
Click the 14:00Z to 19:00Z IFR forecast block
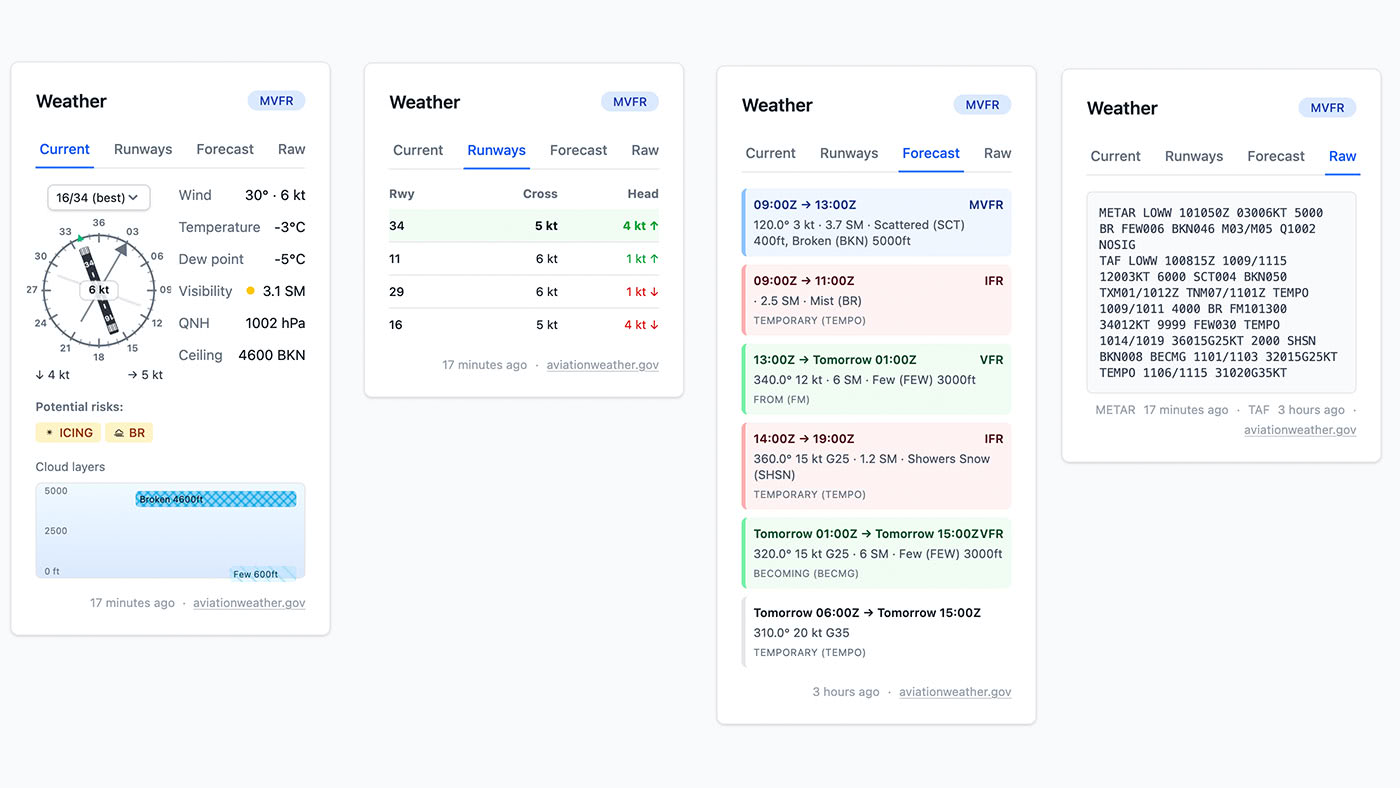tap(876, 466)
